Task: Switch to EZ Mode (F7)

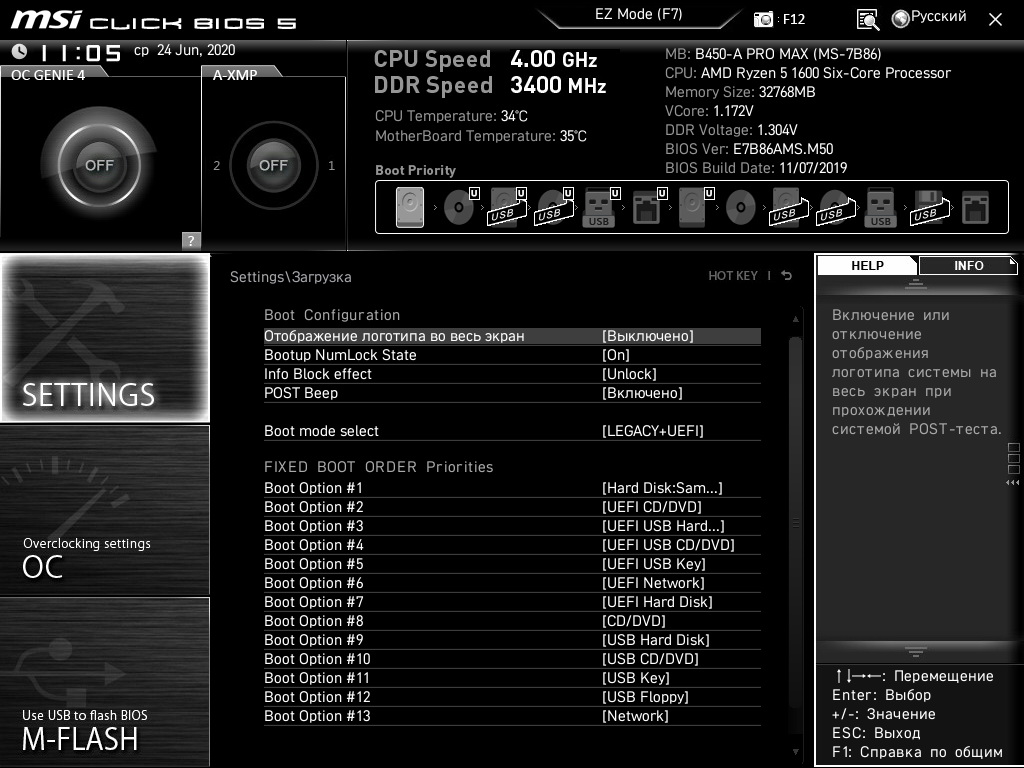Action: tap(639, 14)
